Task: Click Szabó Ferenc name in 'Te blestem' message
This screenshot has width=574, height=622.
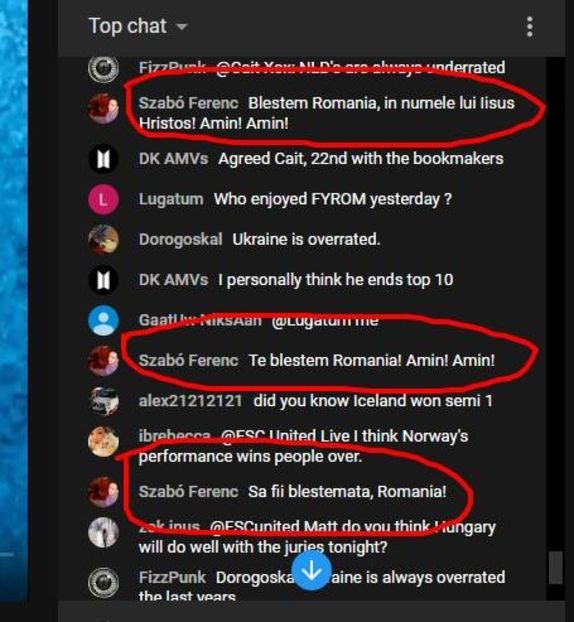Action: tap(188, 361)
